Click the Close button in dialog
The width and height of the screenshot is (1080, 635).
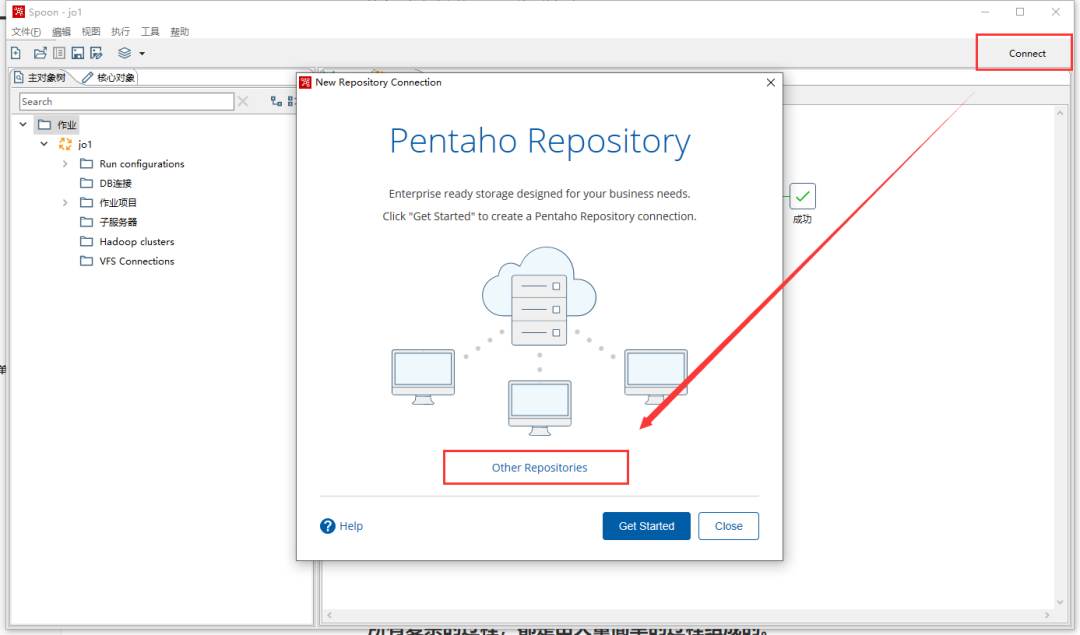click(729, 526)
